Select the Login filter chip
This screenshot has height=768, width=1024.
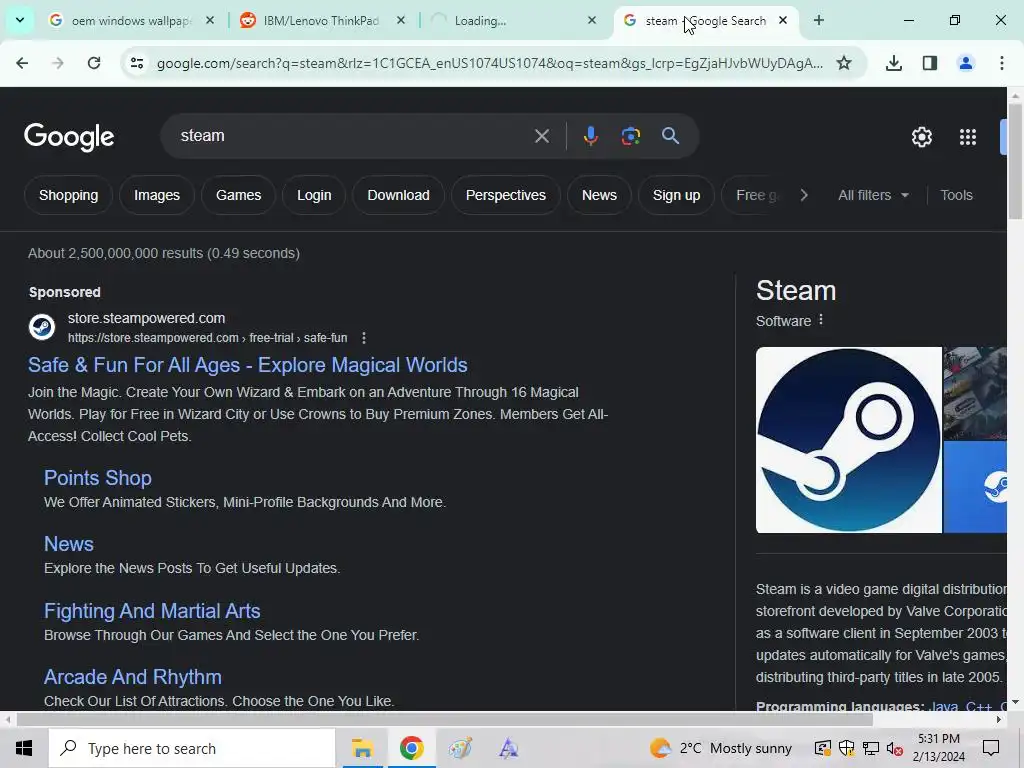tap(314, 195)
